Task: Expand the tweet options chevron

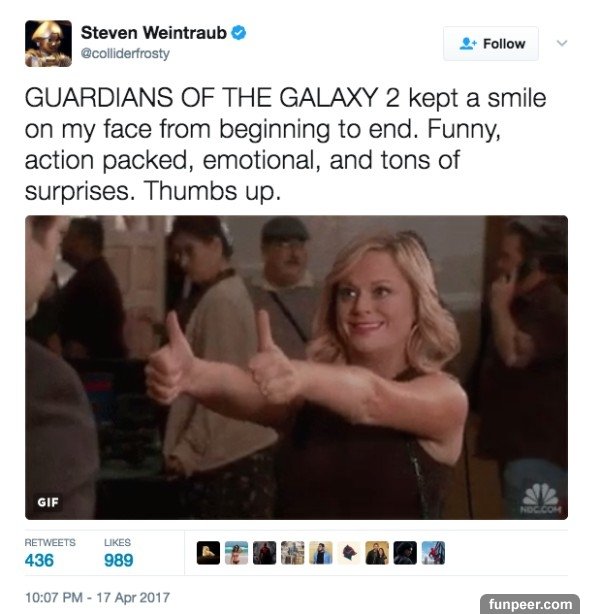Action: coord(562,43)
